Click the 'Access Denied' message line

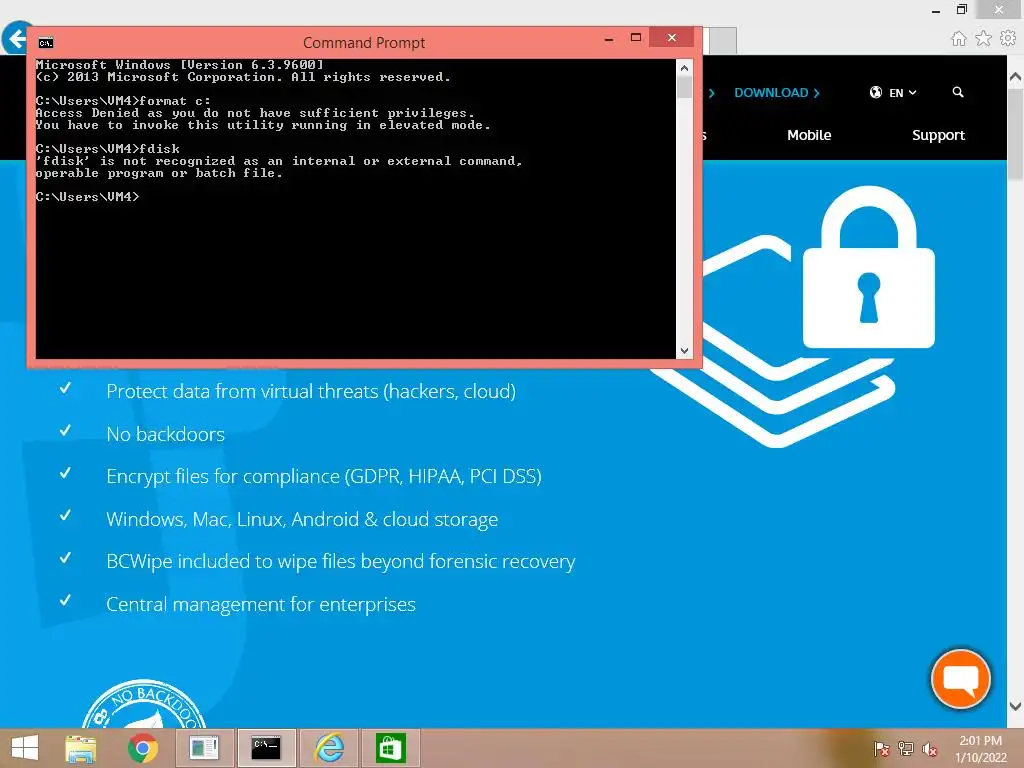[x=255, y=113]
